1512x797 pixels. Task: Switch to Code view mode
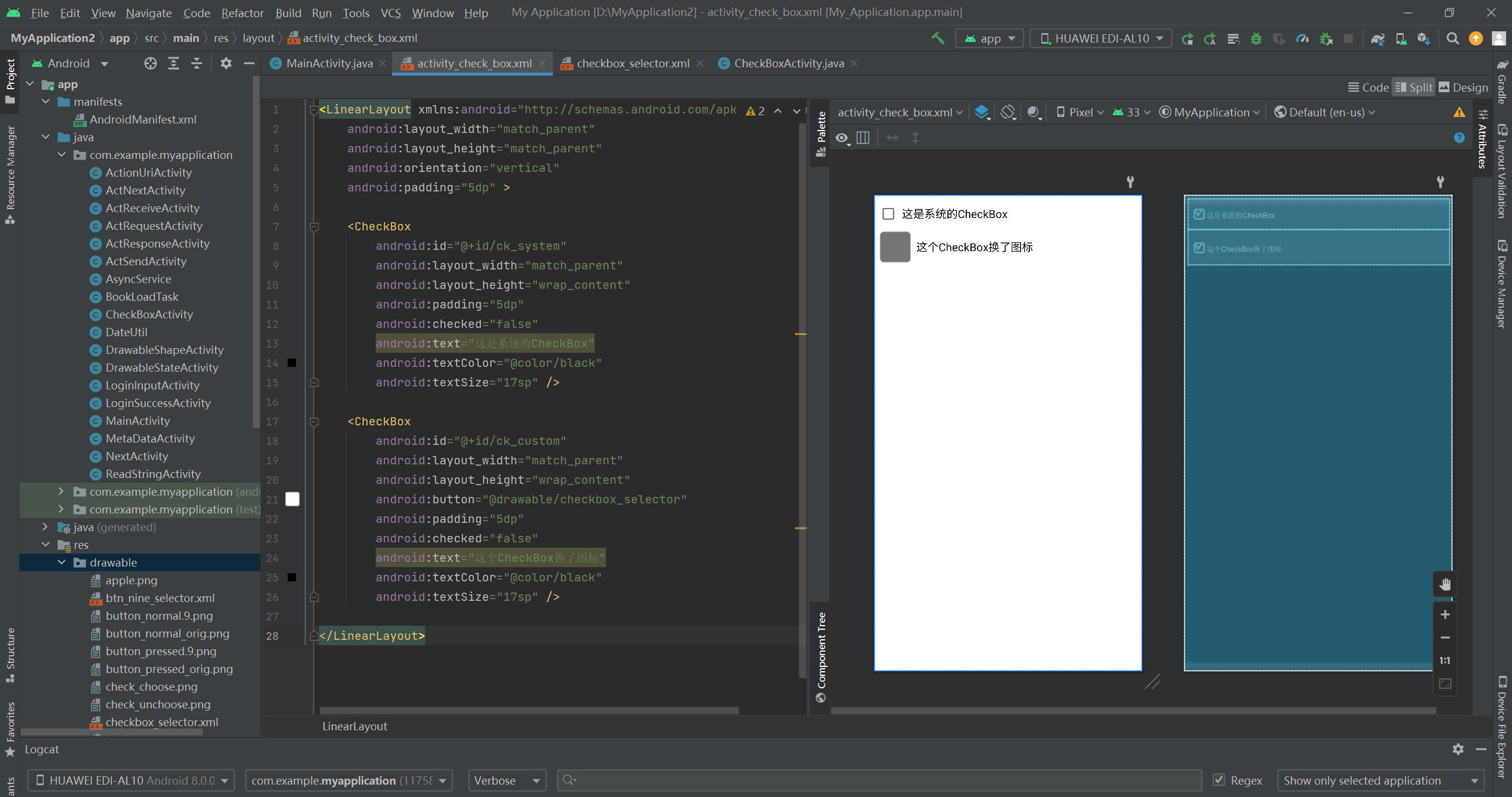tap(1368, 87)
